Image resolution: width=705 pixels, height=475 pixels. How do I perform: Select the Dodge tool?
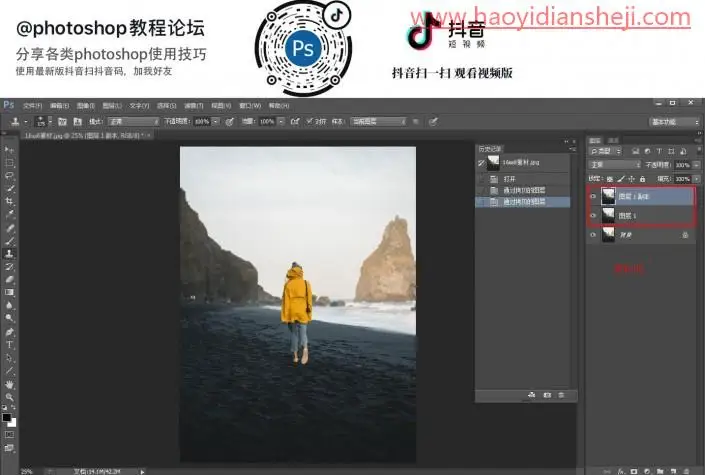9,318
